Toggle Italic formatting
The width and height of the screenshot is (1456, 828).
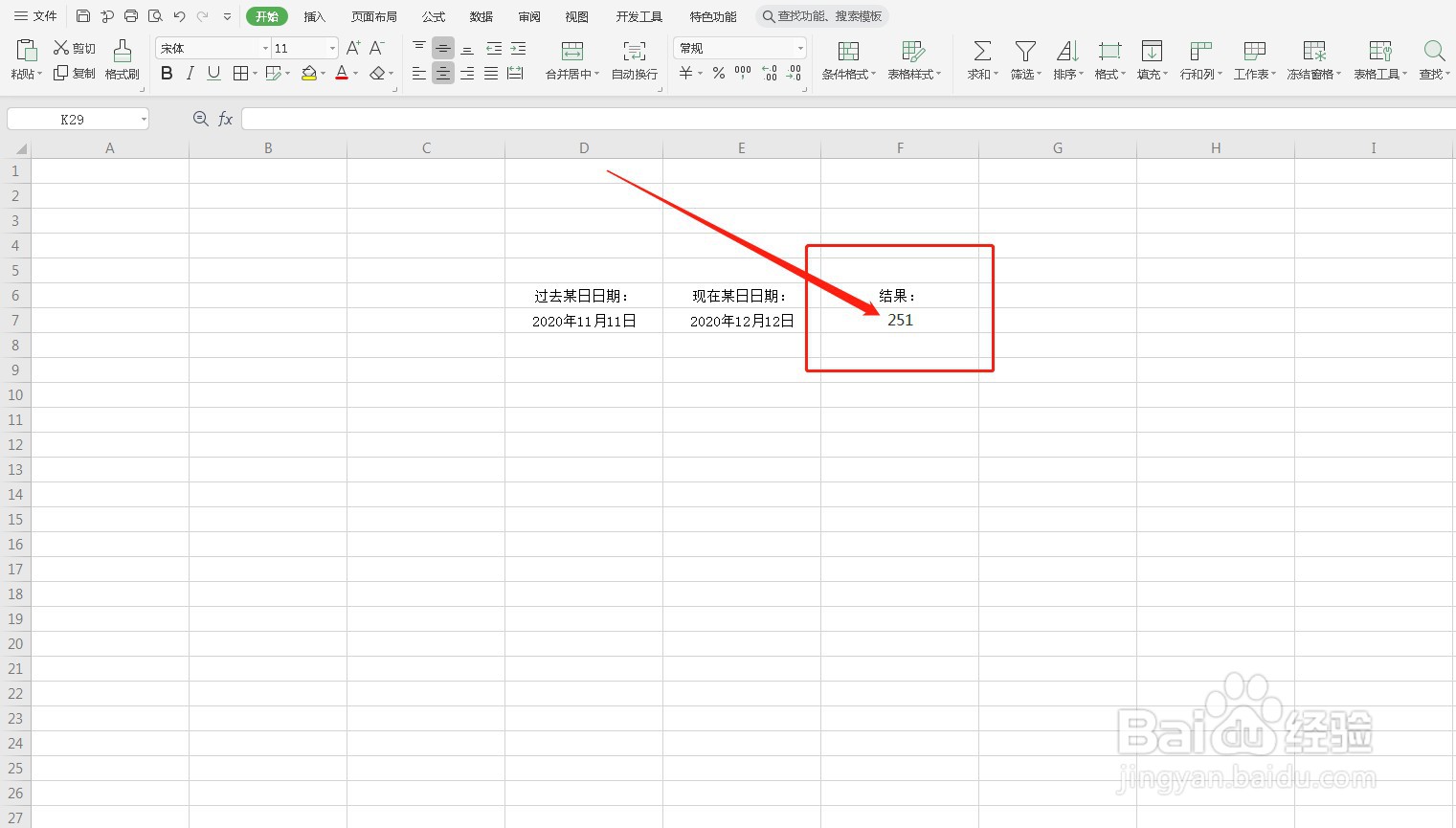pos(190,73)
